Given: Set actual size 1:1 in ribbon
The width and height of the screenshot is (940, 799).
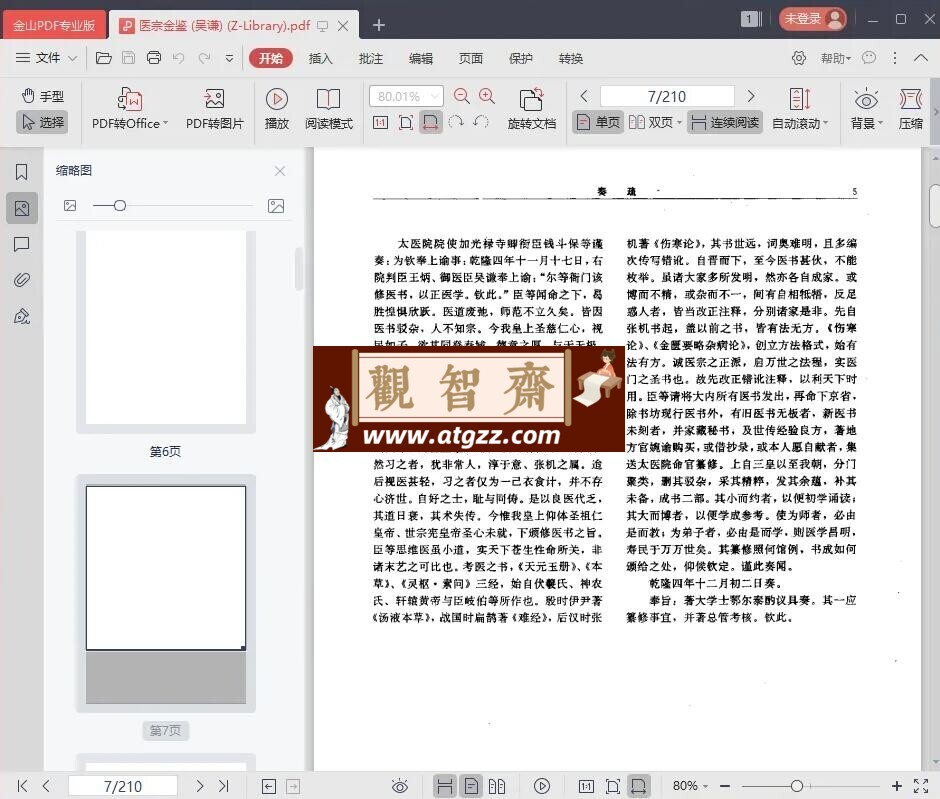Looking at the screenshot, I should click(380, 123).
